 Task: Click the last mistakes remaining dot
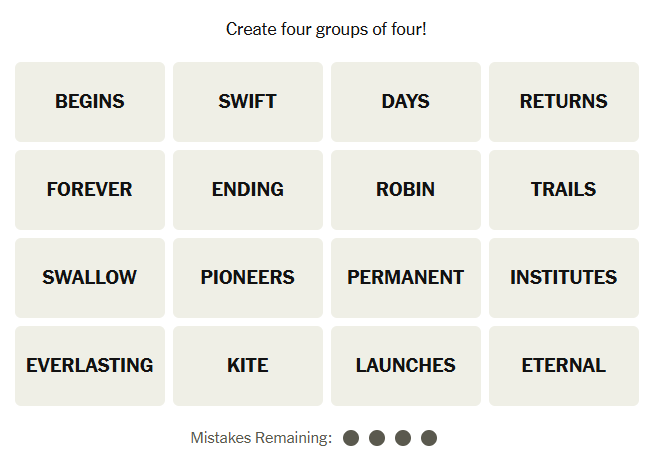(429, 438)
